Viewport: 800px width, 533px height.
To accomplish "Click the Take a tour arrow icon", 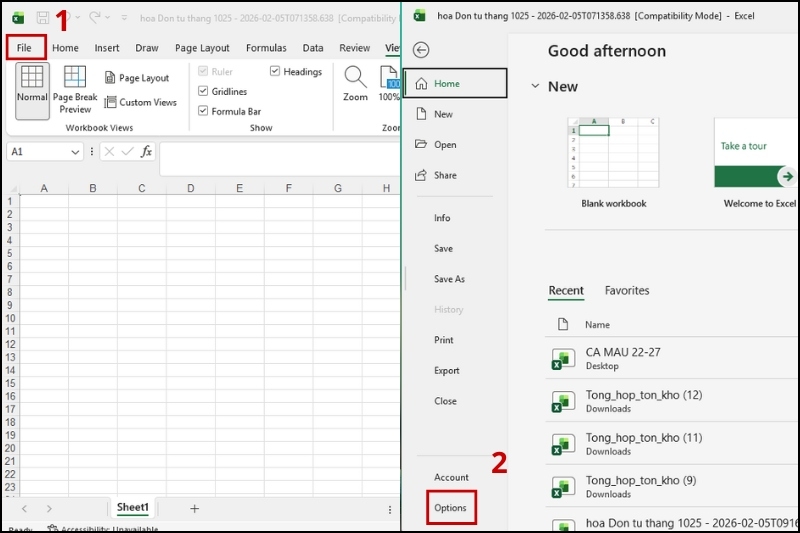I will (788, 176).
